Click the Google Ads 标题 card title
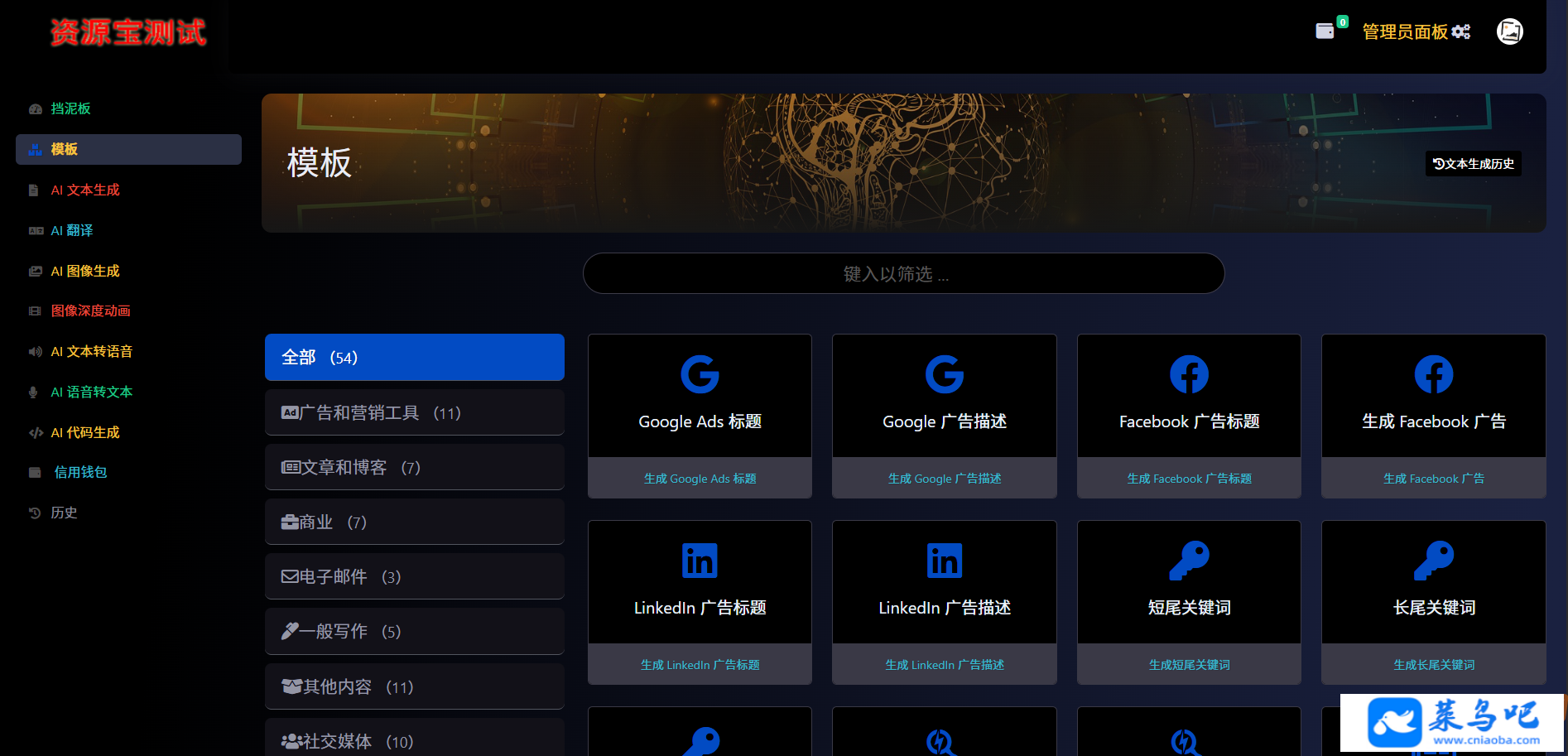Image resolution: width=1568 pixels, height=756 pixels. click(700, 421)
